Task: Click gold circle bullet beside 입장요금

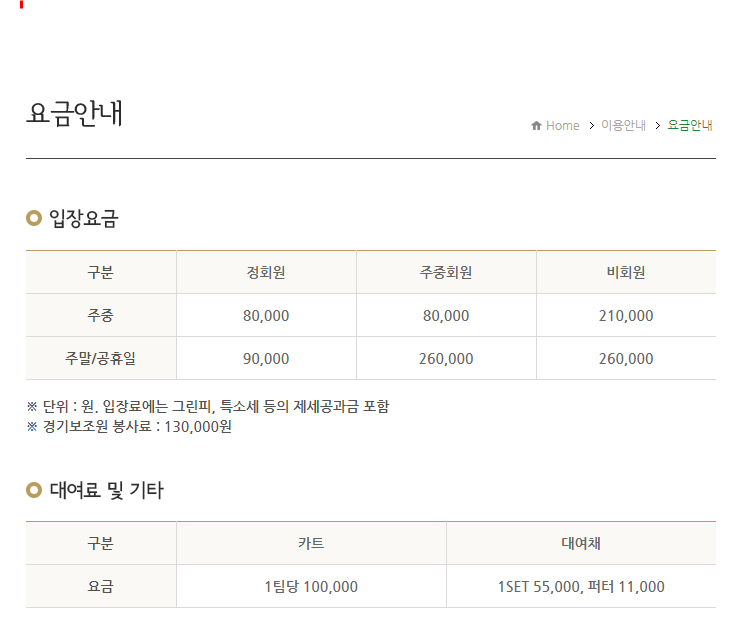Action: [x=34, y=218]
